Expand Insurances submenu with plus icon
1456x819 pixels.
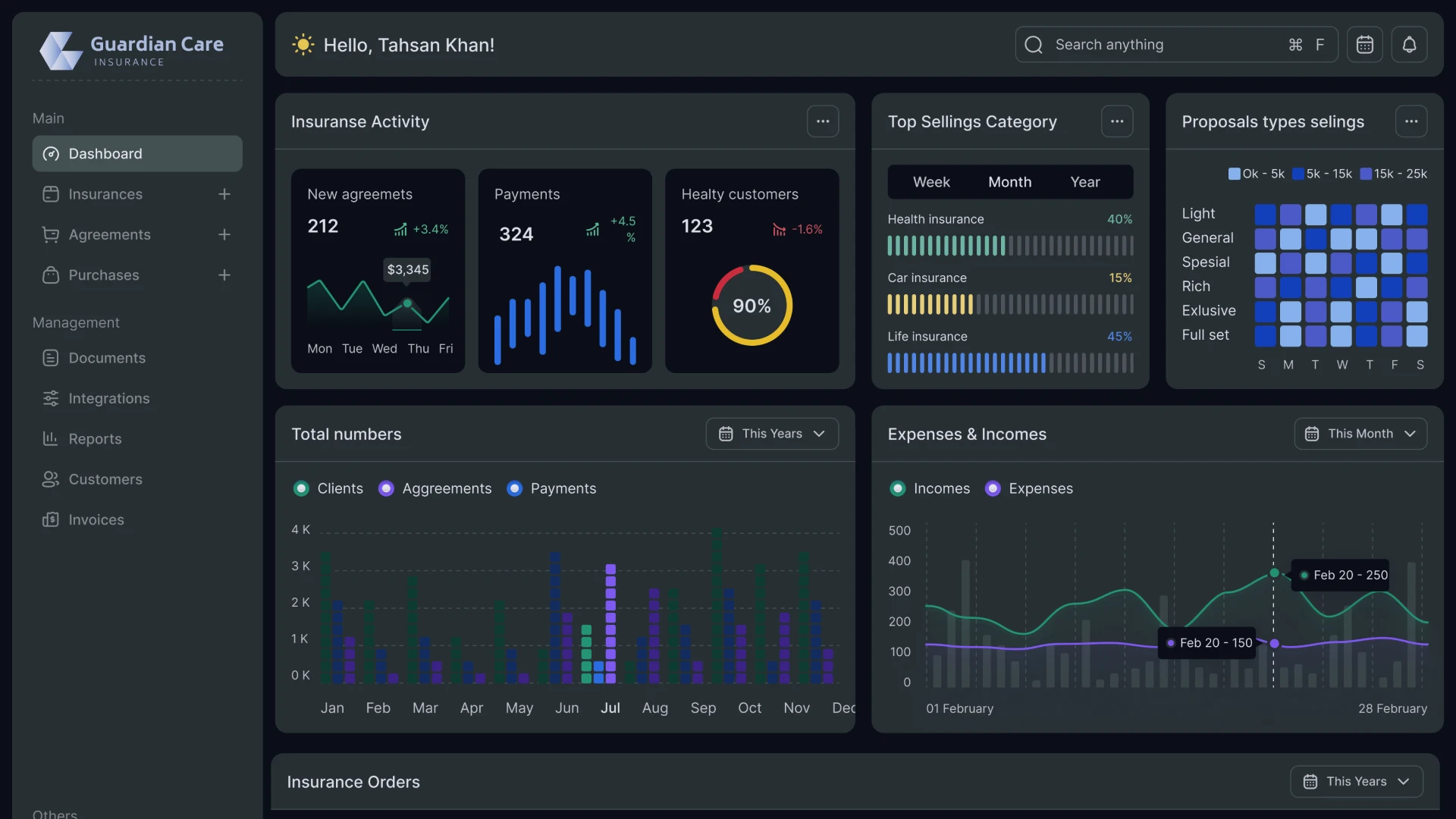[224, 194]
